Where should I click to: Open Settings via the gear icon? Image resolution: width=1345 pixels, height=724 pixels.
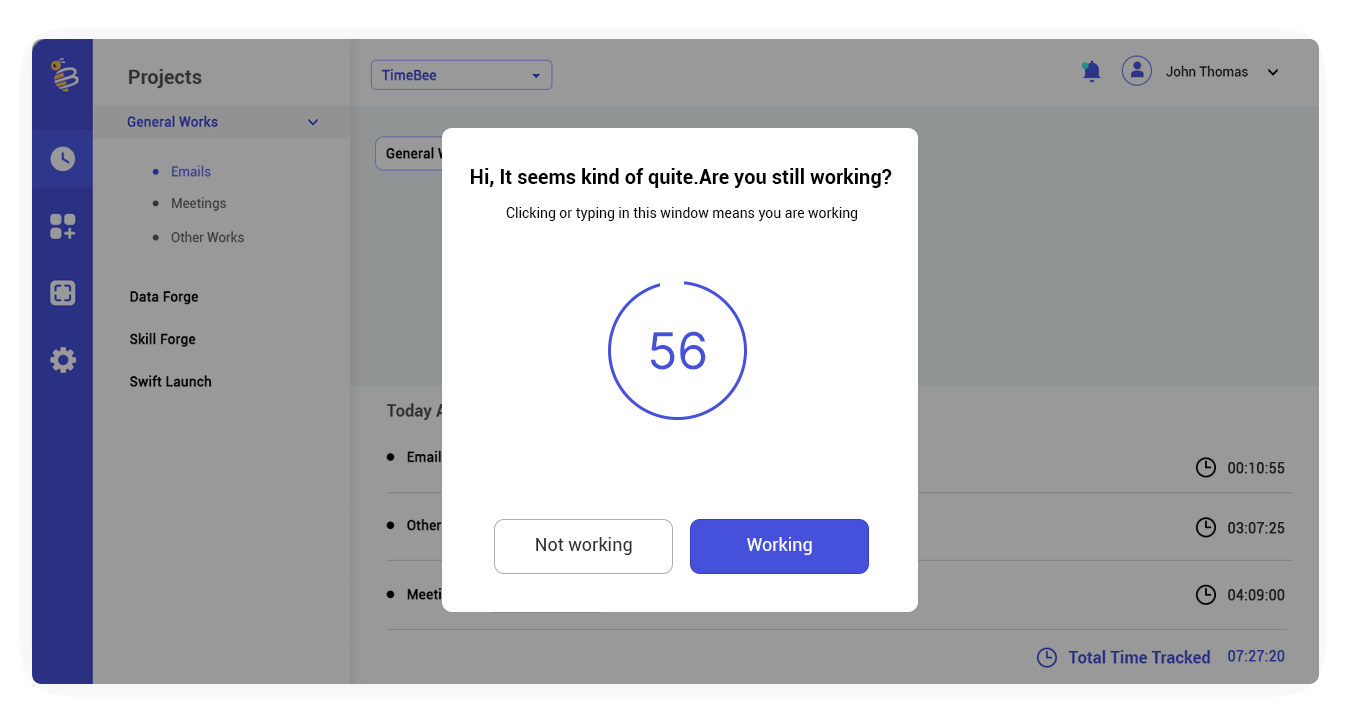coord(62,359)
